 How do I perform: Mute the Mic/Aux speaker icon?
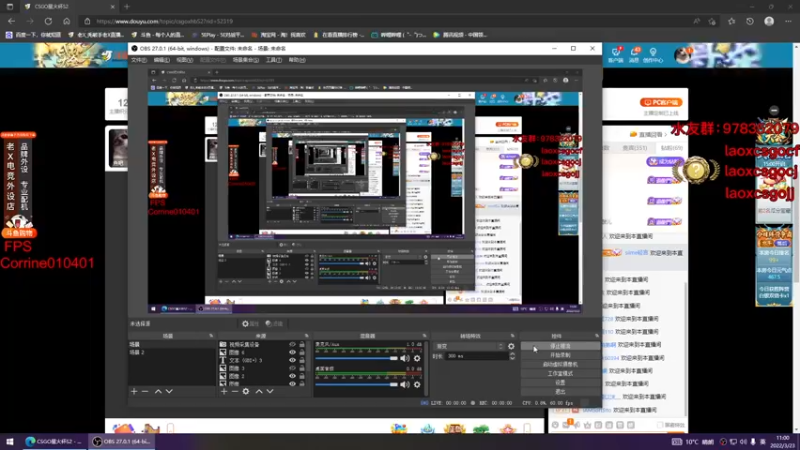pyautogui.click(x=405, y=358)
